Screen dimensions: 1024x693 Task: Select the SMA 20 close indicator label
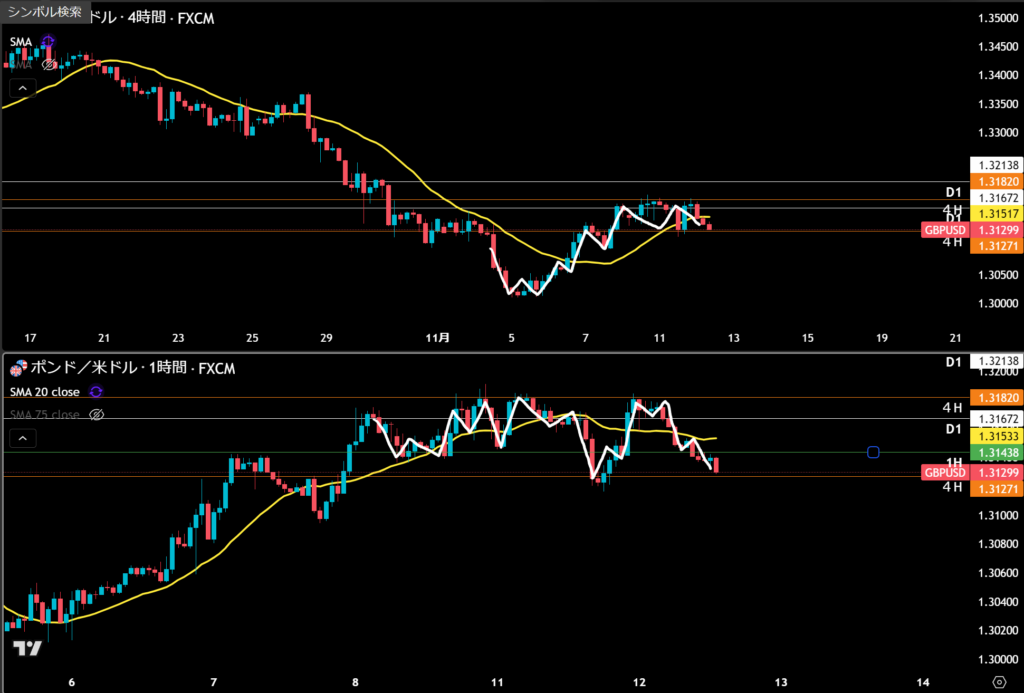pyautogui.click(x=44, y=392)
